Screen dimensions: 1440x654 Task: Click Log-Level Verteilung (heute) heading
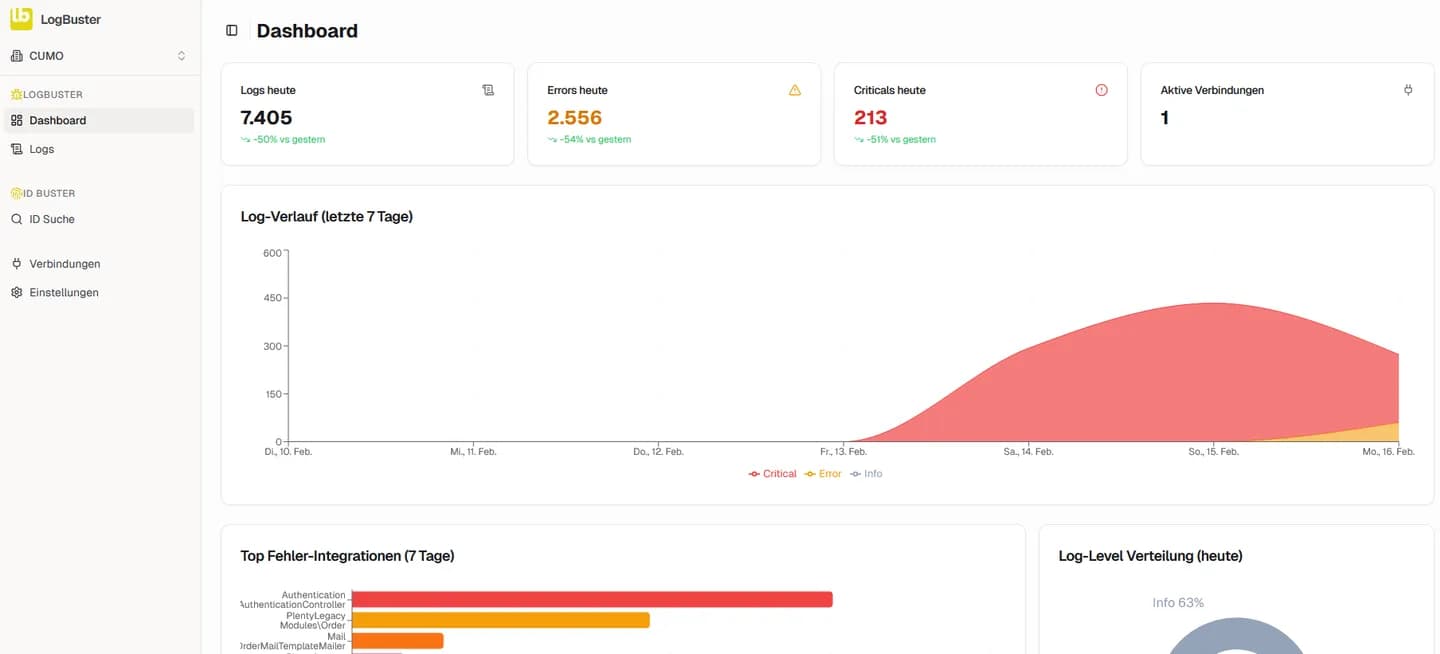(1150, 556)
